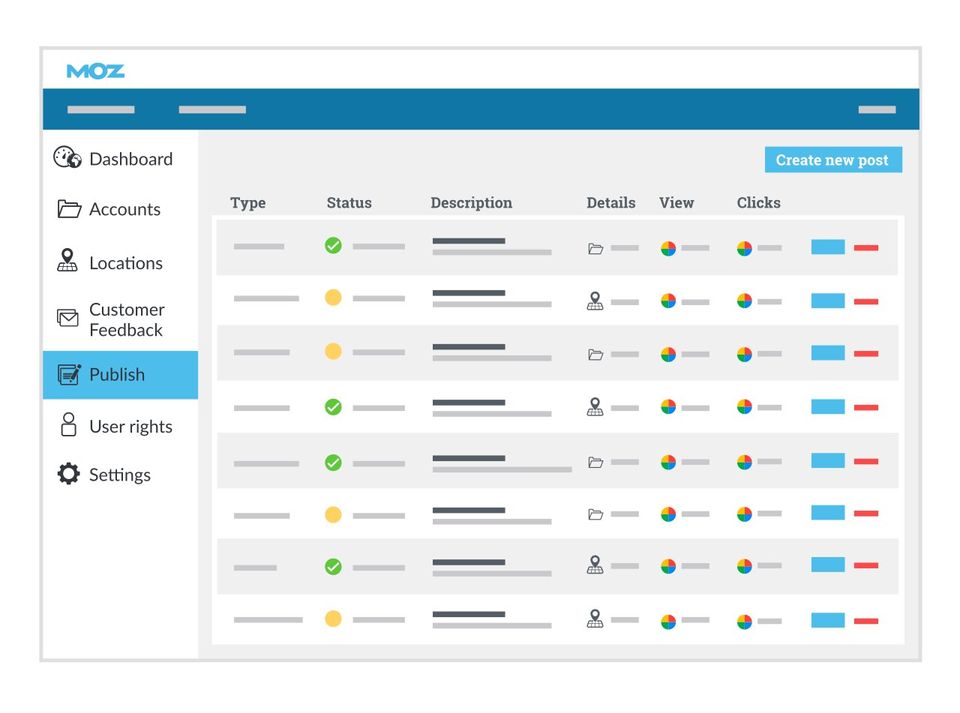Click the Accounts folder icon in sidebar
This screenshot has width=960, height=713.
(69, 209)
